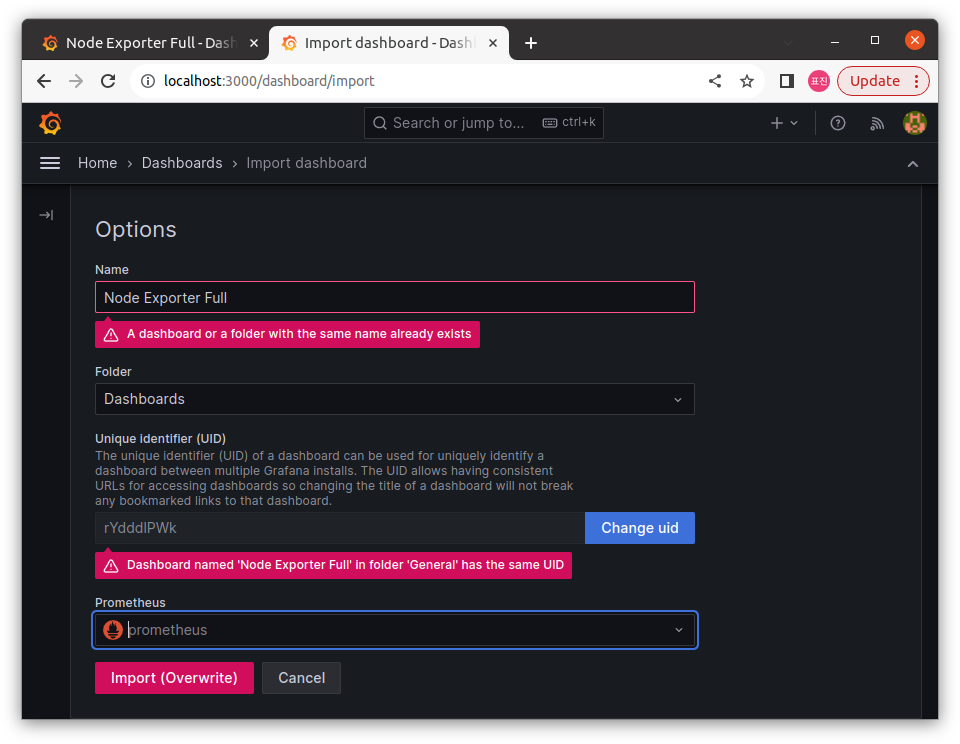960x744 pixels.
Task: Click the same-name warning message
Action: 287,334
